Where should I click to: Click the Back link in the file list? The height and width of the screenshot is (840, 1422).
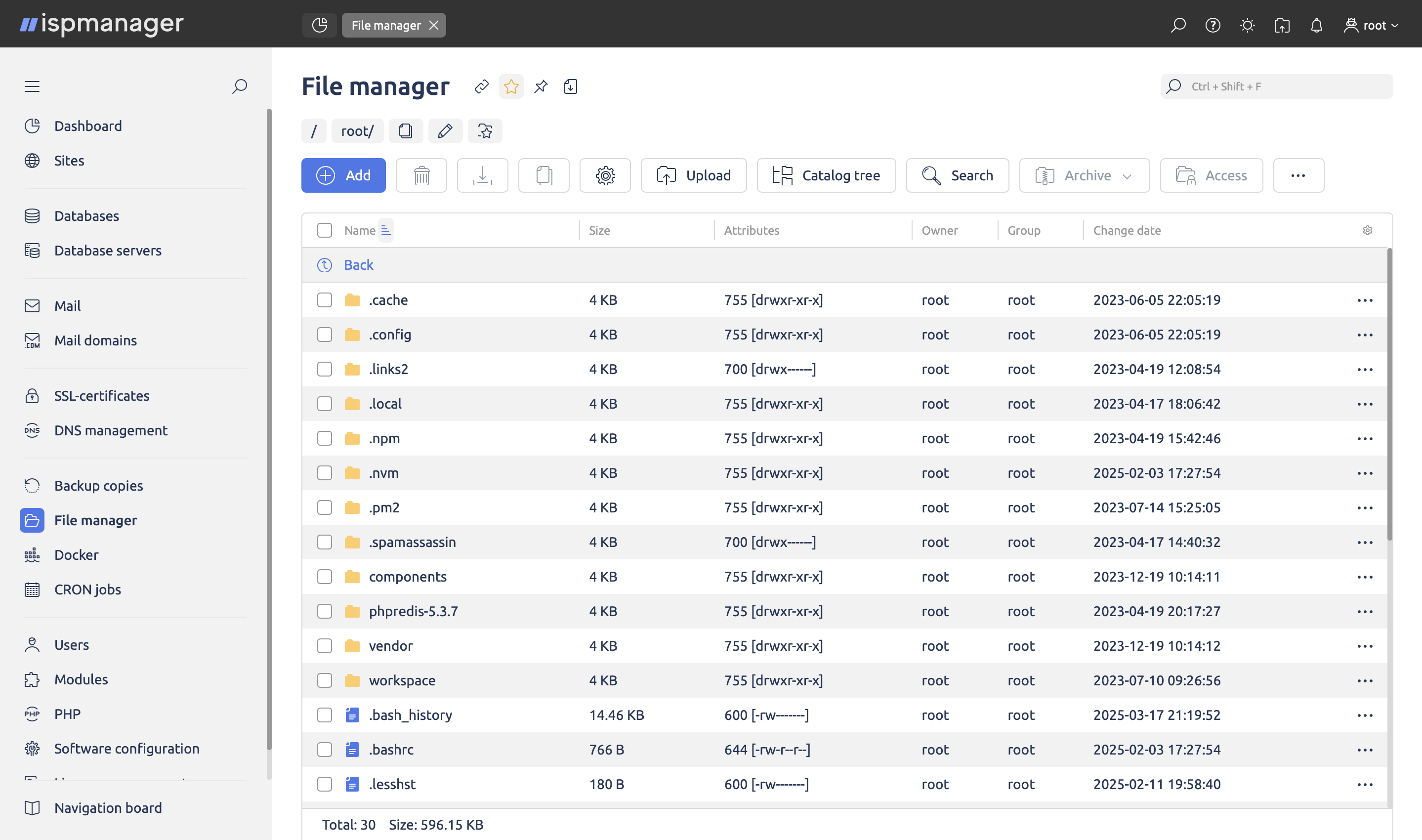tap(359, 265)
